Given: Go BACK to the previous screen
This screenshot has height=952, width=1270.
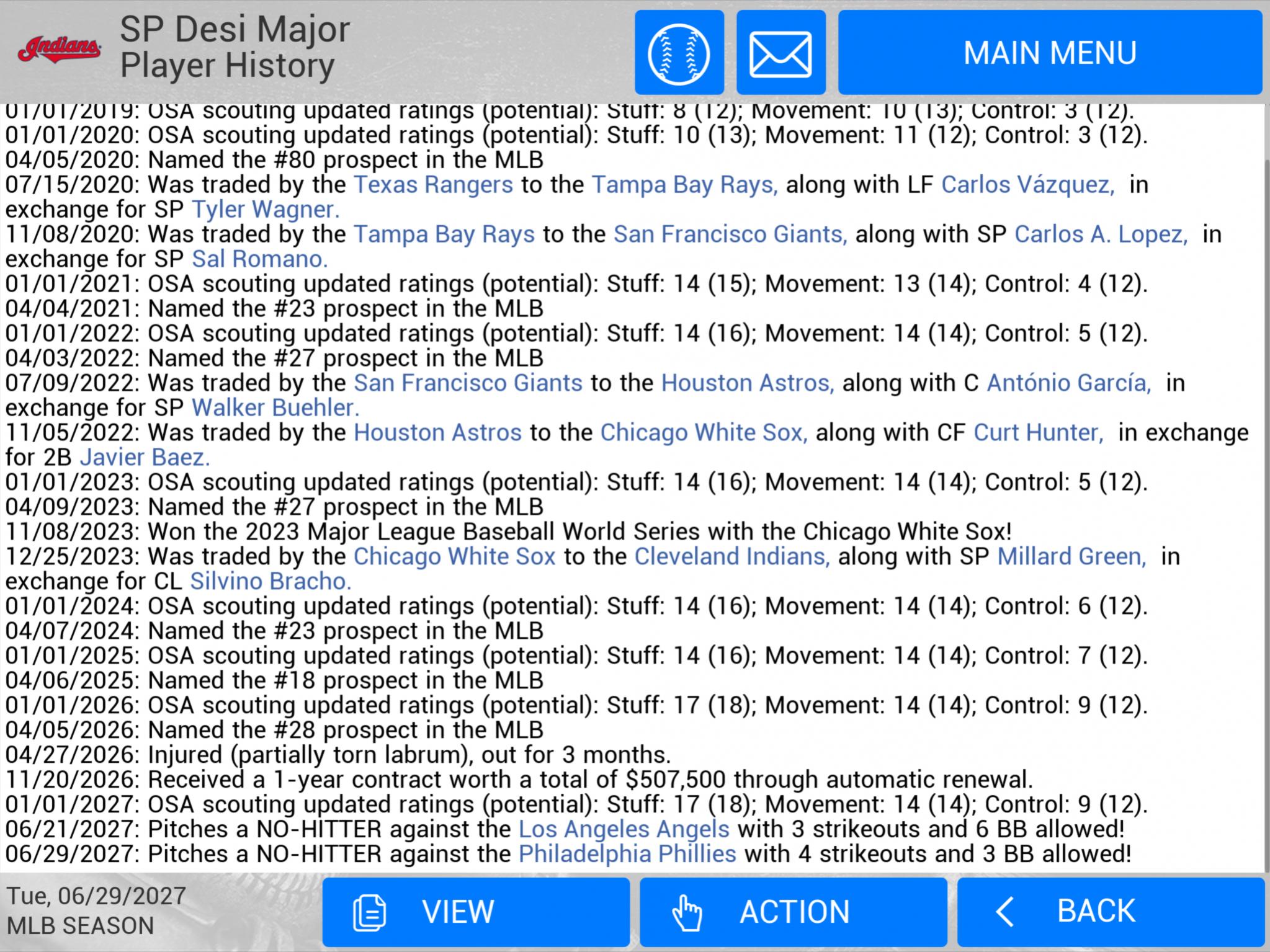Looking at the screenshot, I should (x=1111, y=912).
